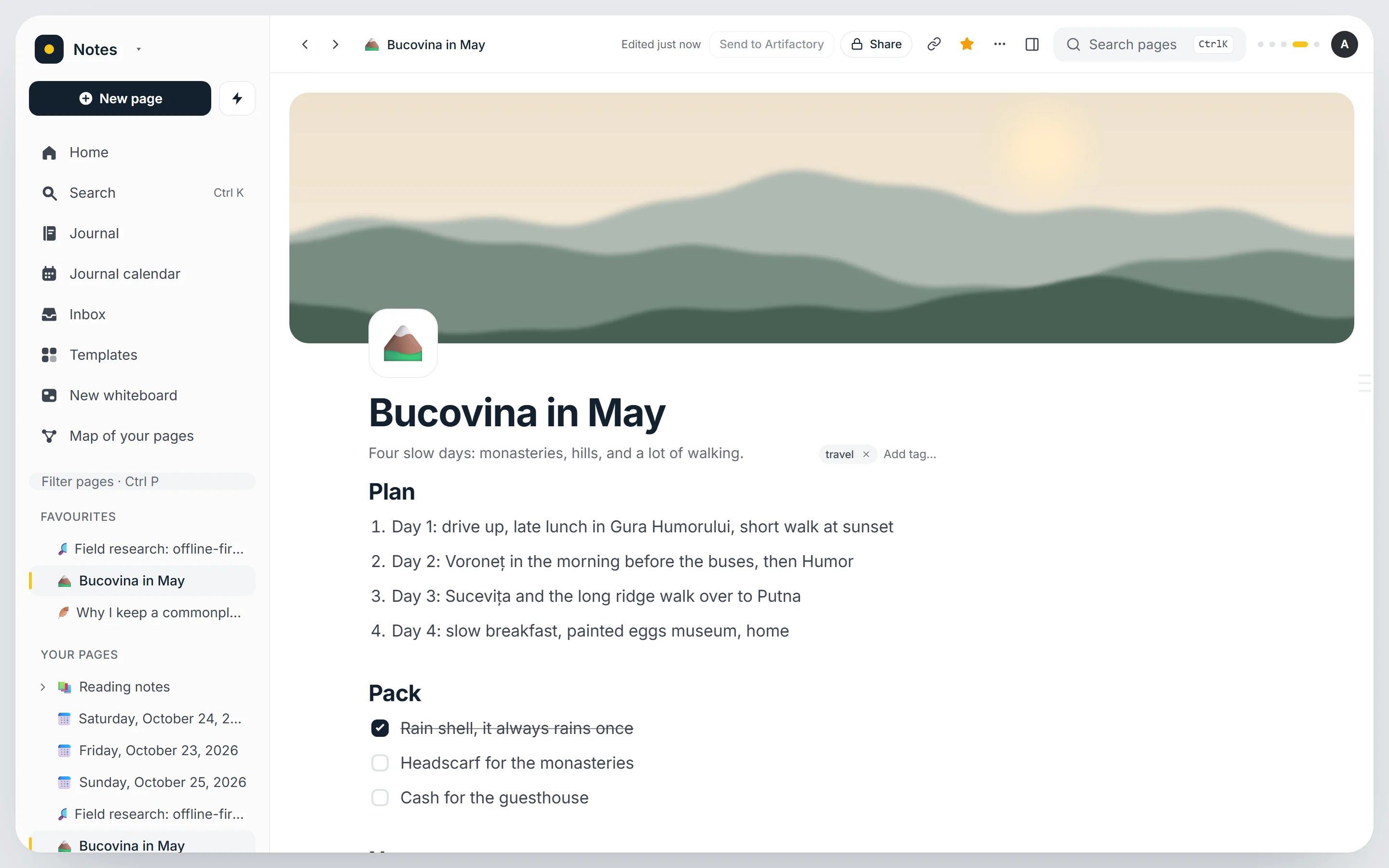
Task: Click the lightning bolt quick action icon
Action: 237,98
